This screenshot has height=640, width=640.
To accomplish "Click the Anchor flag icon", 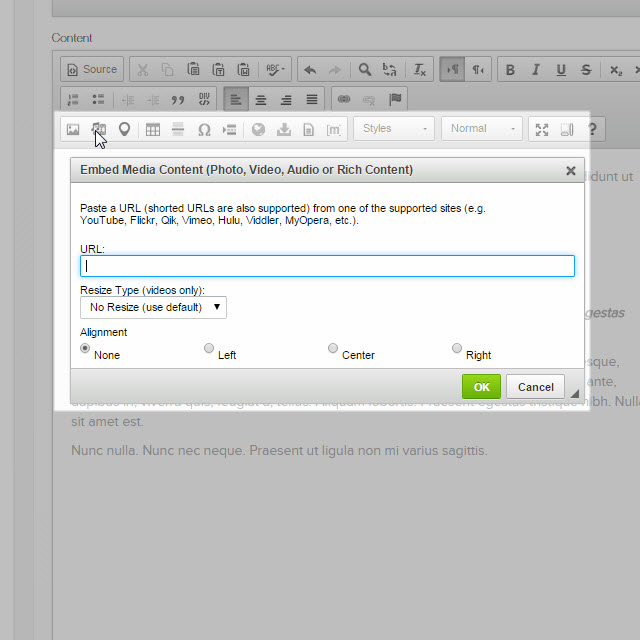I will click(395, 99).
